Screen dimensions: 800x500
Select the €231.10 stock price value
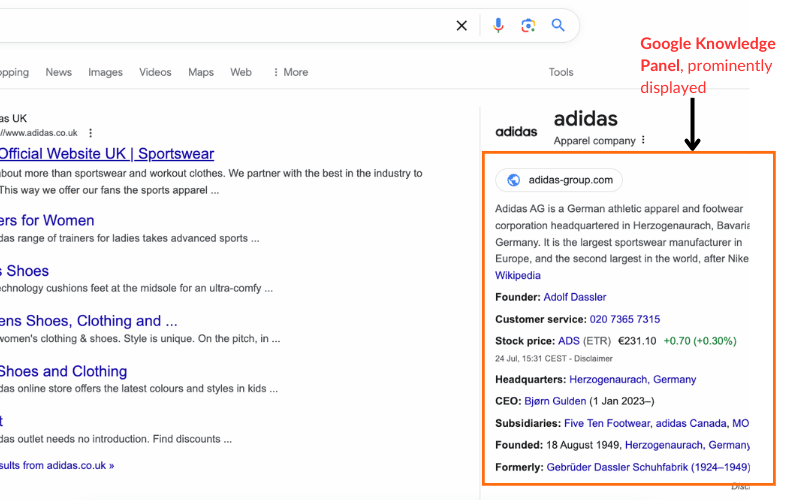pos(637,341)
